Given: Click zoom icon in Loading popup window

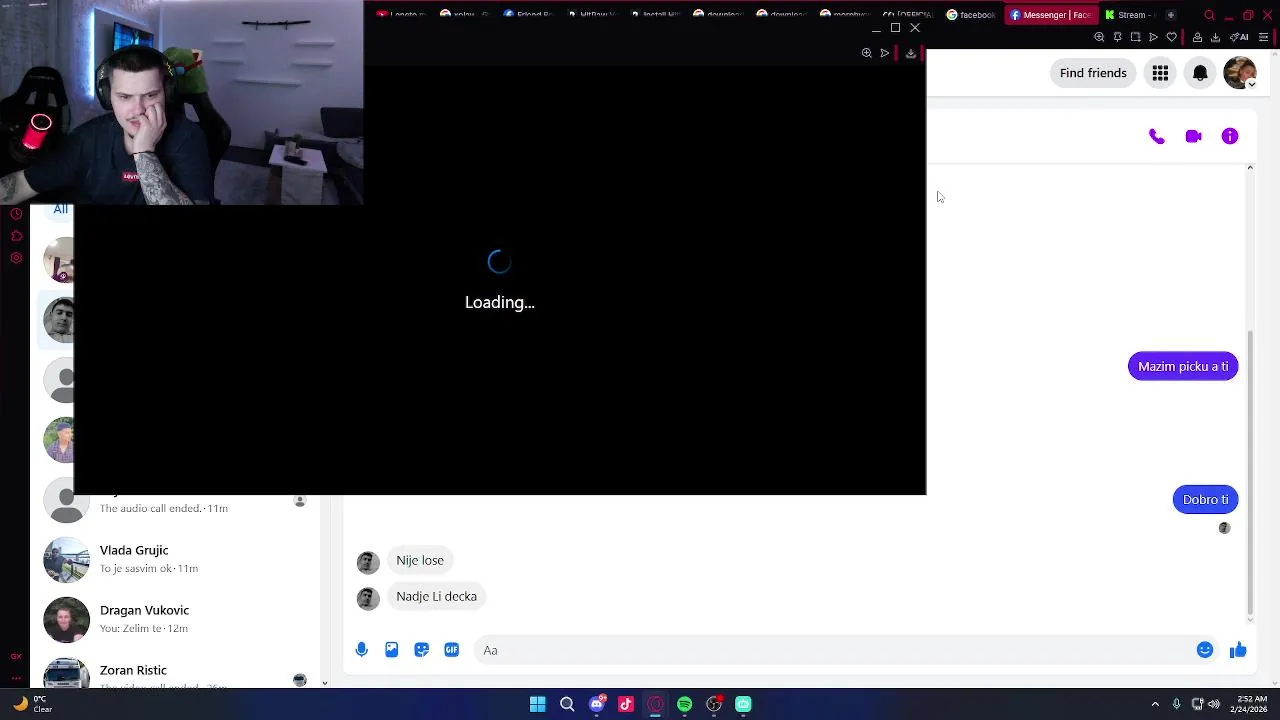Looking at the screenshot, I should 866,53.
